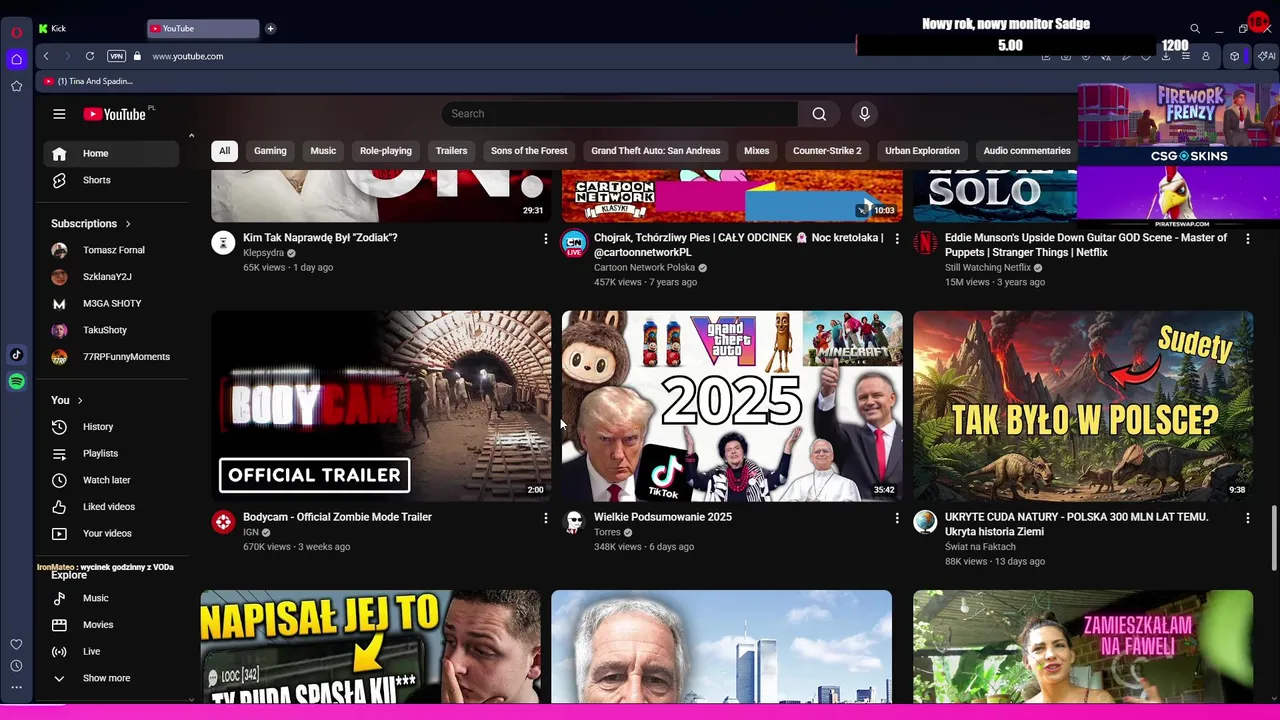
Task: Open Watch later list
Action: pyautogui.click(x=111, y=480)
